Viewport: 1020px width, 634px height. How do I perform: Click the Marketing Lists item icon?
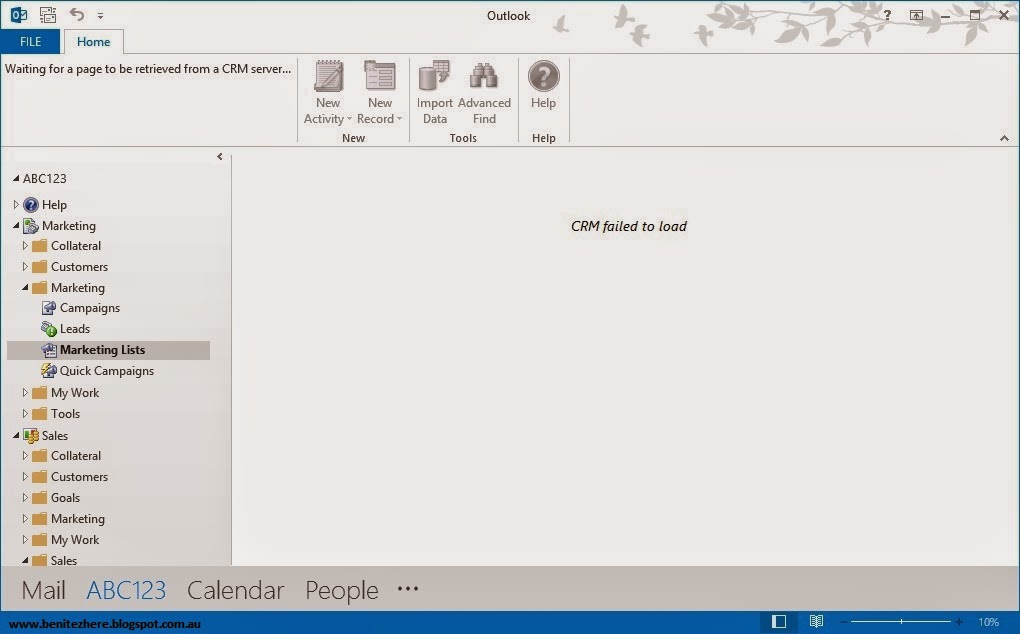pos(49,350)
